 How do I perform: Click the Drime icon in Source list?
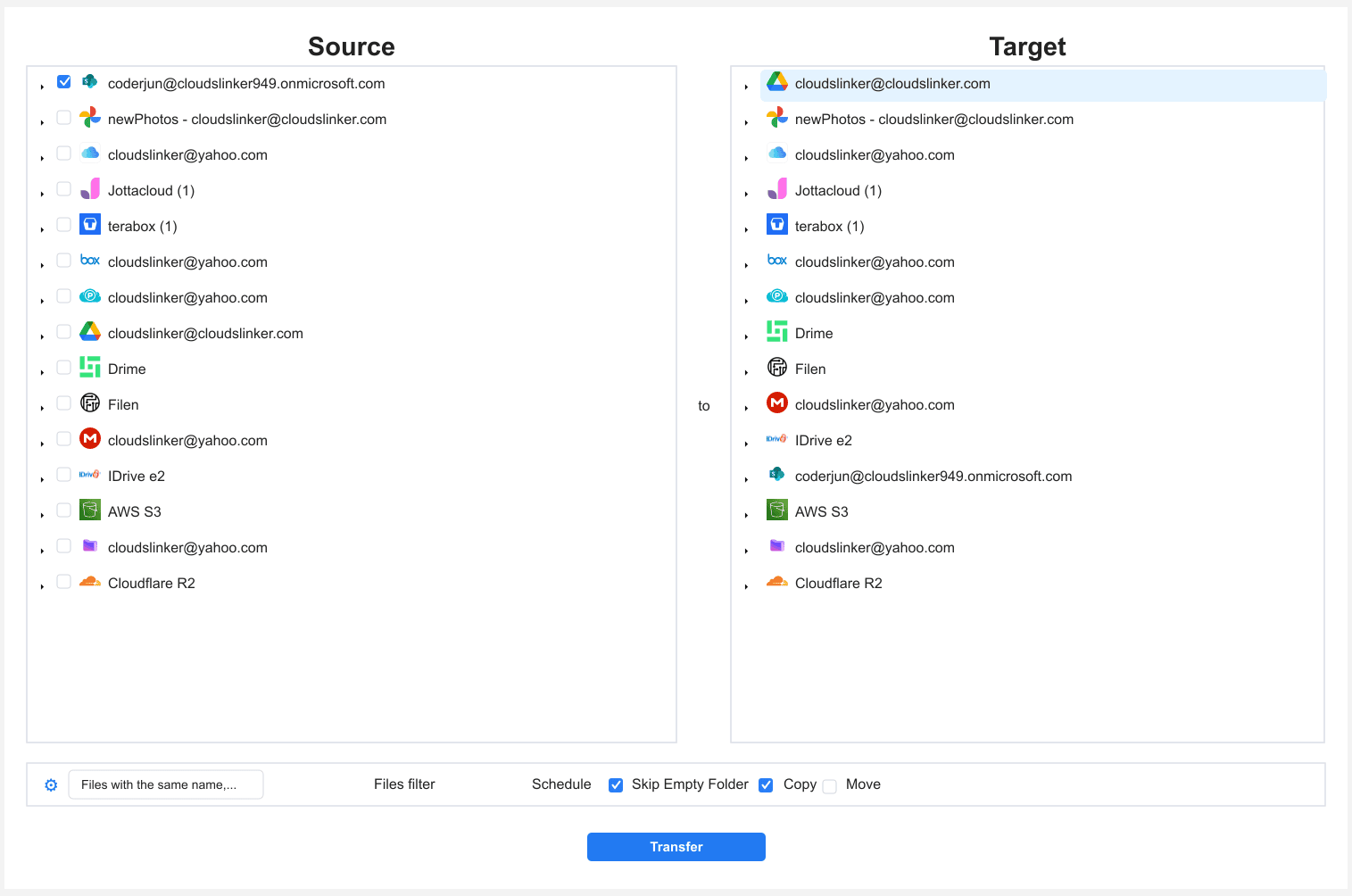tap(90, 368)
